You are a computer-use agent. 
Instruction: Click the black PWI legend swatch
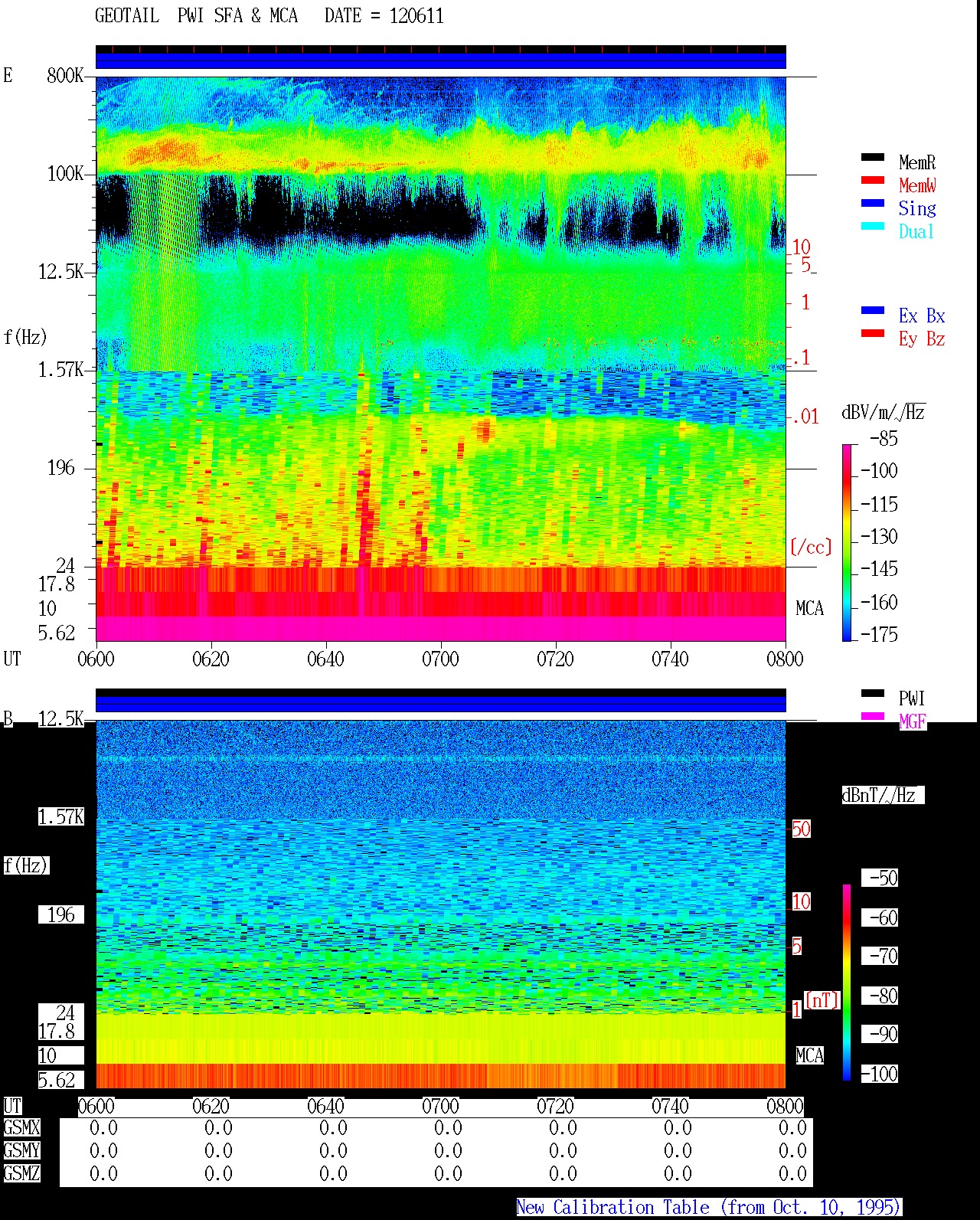click(x=873, y=694)
